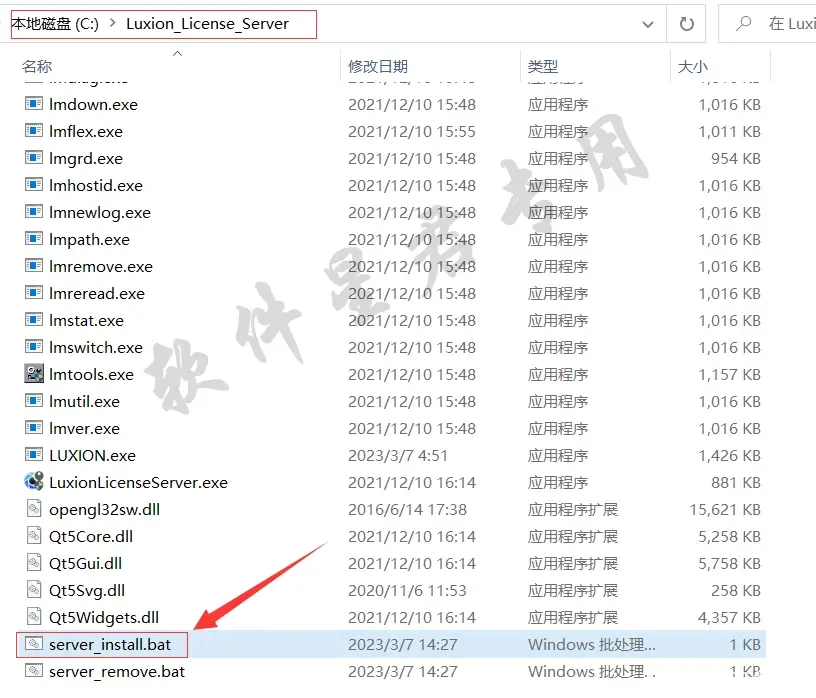Select file name lmswitch.exe
Image resolution: width=816 pixels, height=698 pixels.
coord(96,347)
